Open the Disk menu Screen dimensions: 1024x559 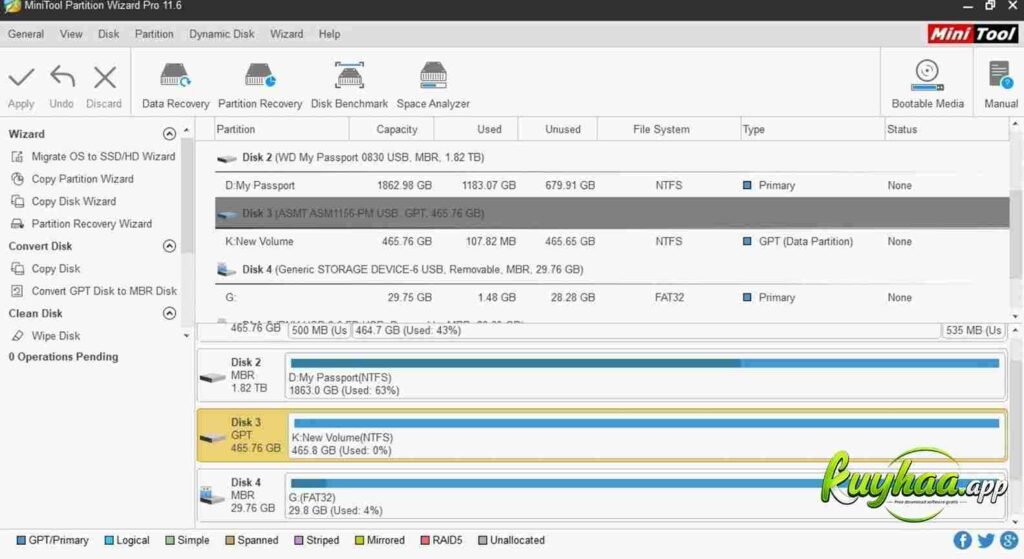(x=108, y=34)
